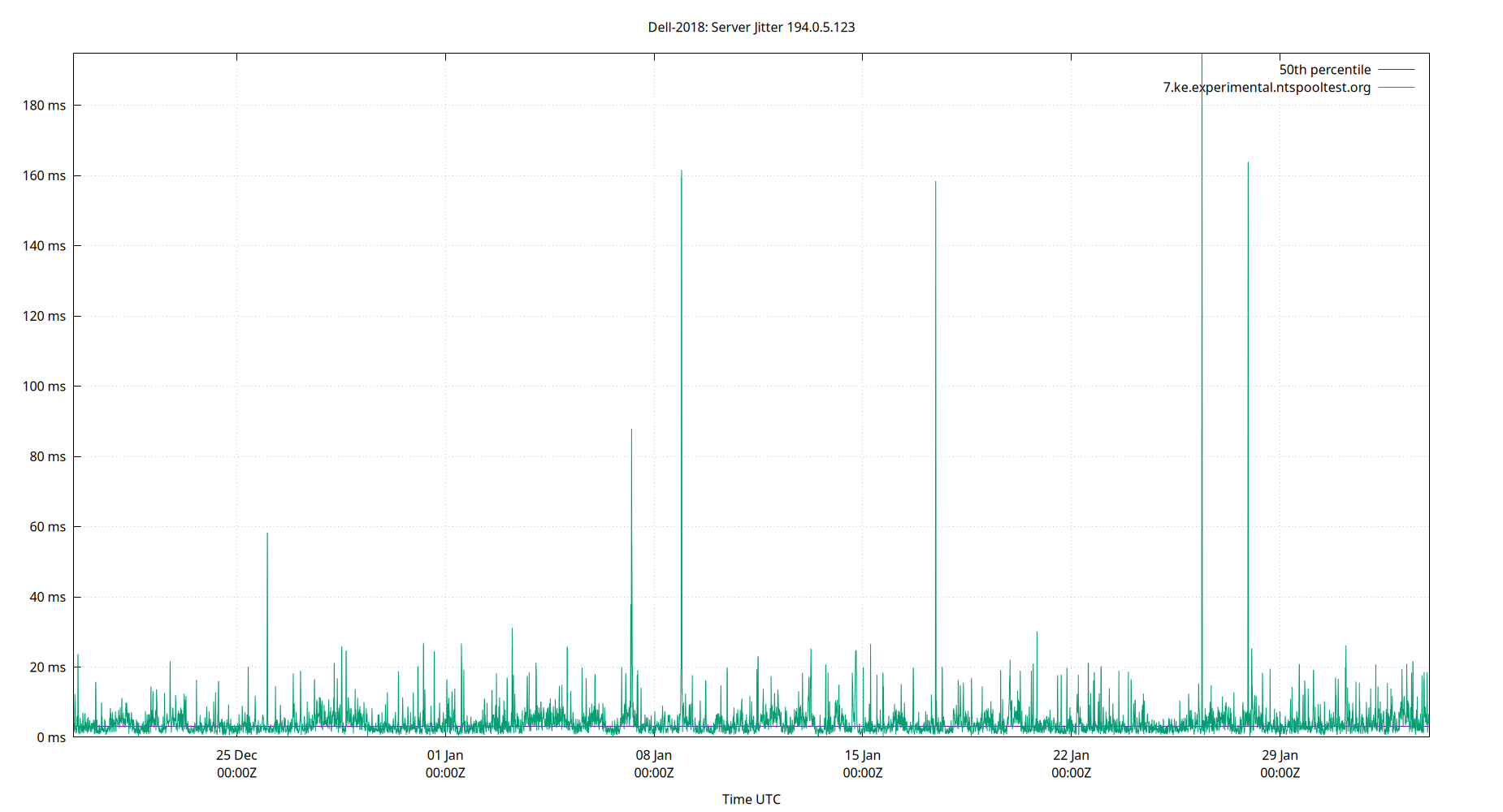The image size is (1503, 812).
Task: Click the 22 Jan x-axis tick label
Action: point(1070,754)
